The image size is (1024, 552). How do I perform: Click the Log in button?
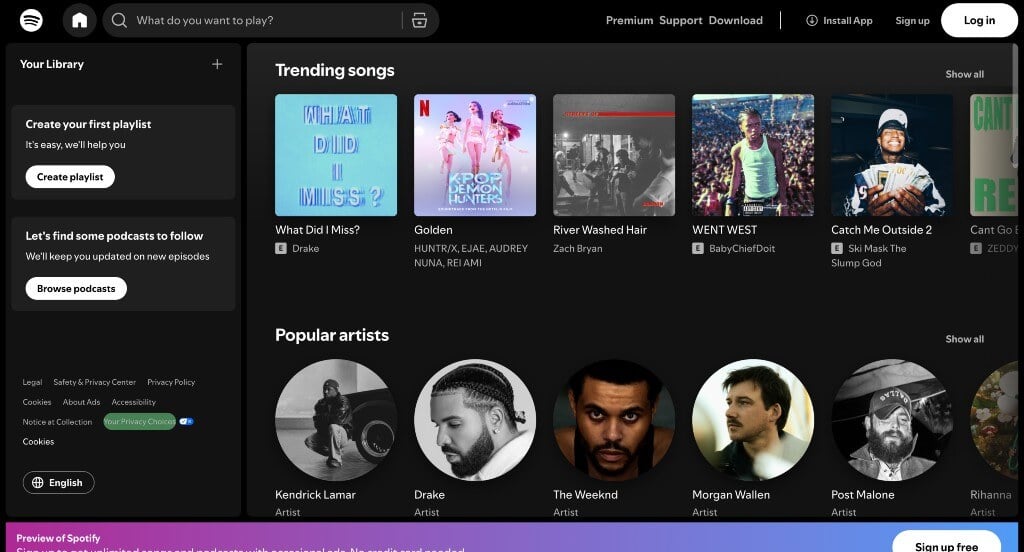tap(979, 20)
